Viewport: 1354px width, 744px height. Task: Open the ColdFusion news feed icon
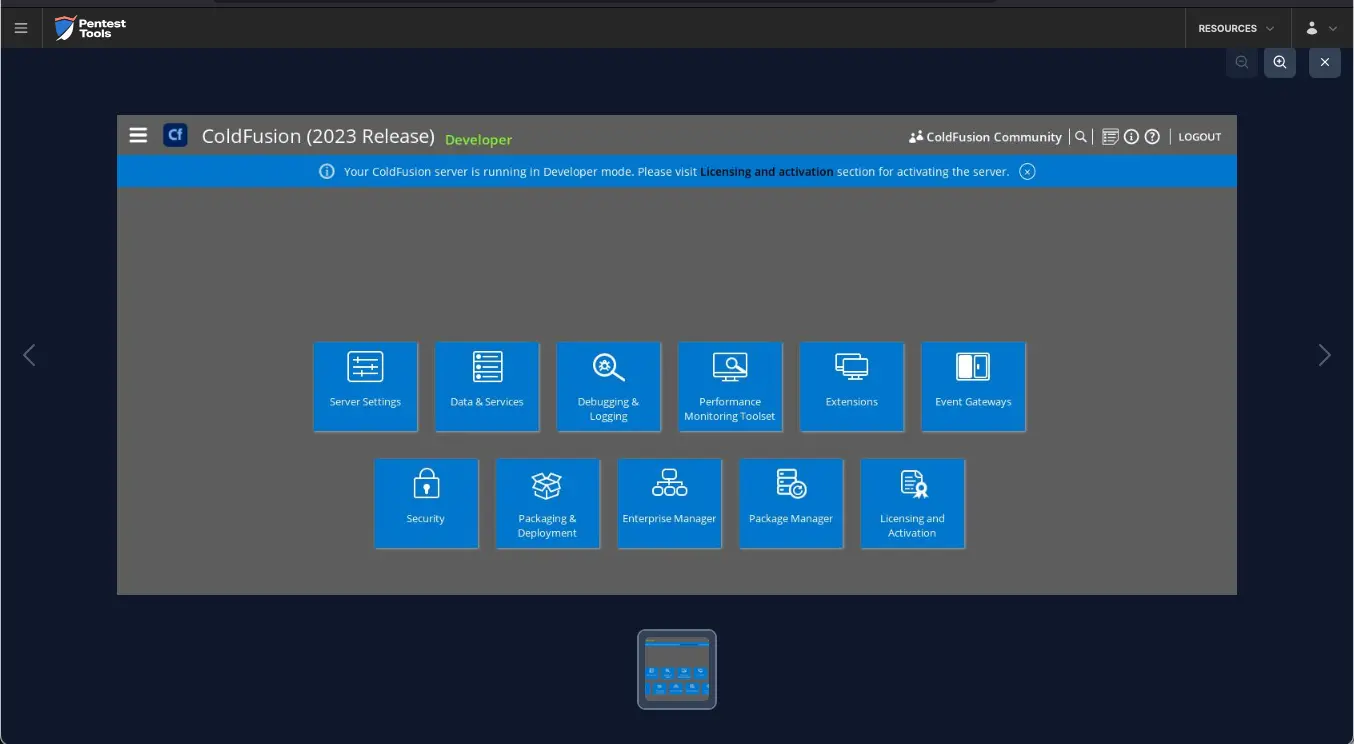1110,137
